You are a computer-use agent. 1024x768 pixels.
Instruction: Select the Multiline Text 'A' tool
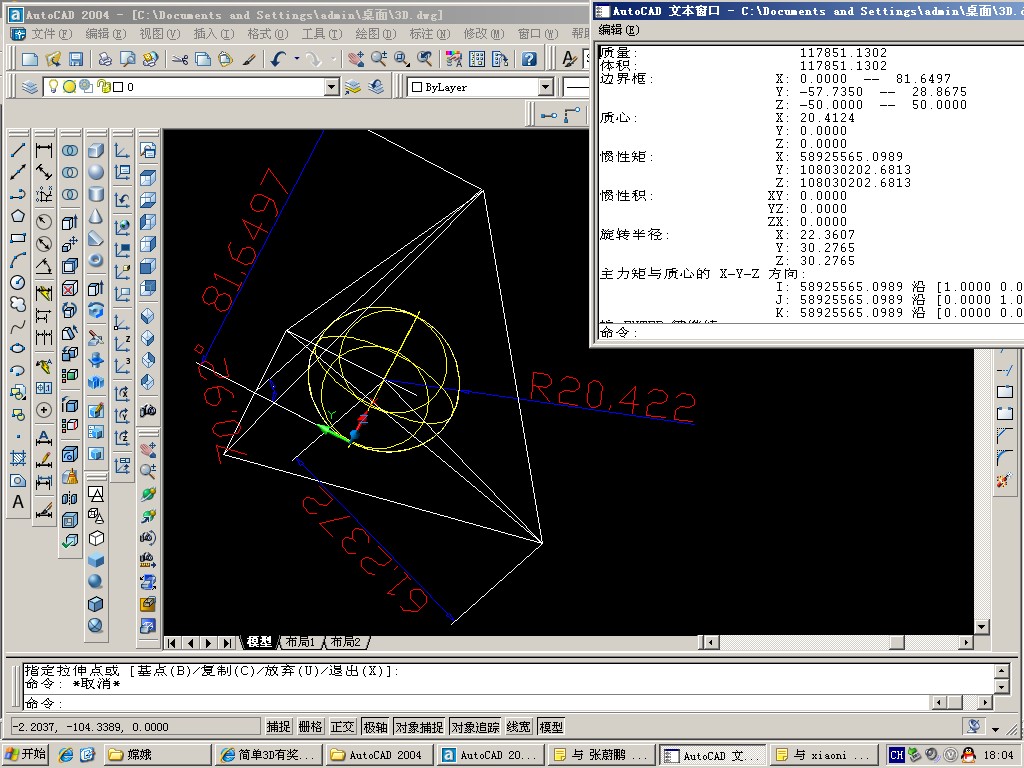pyautogui.click(x=18, y=502)
